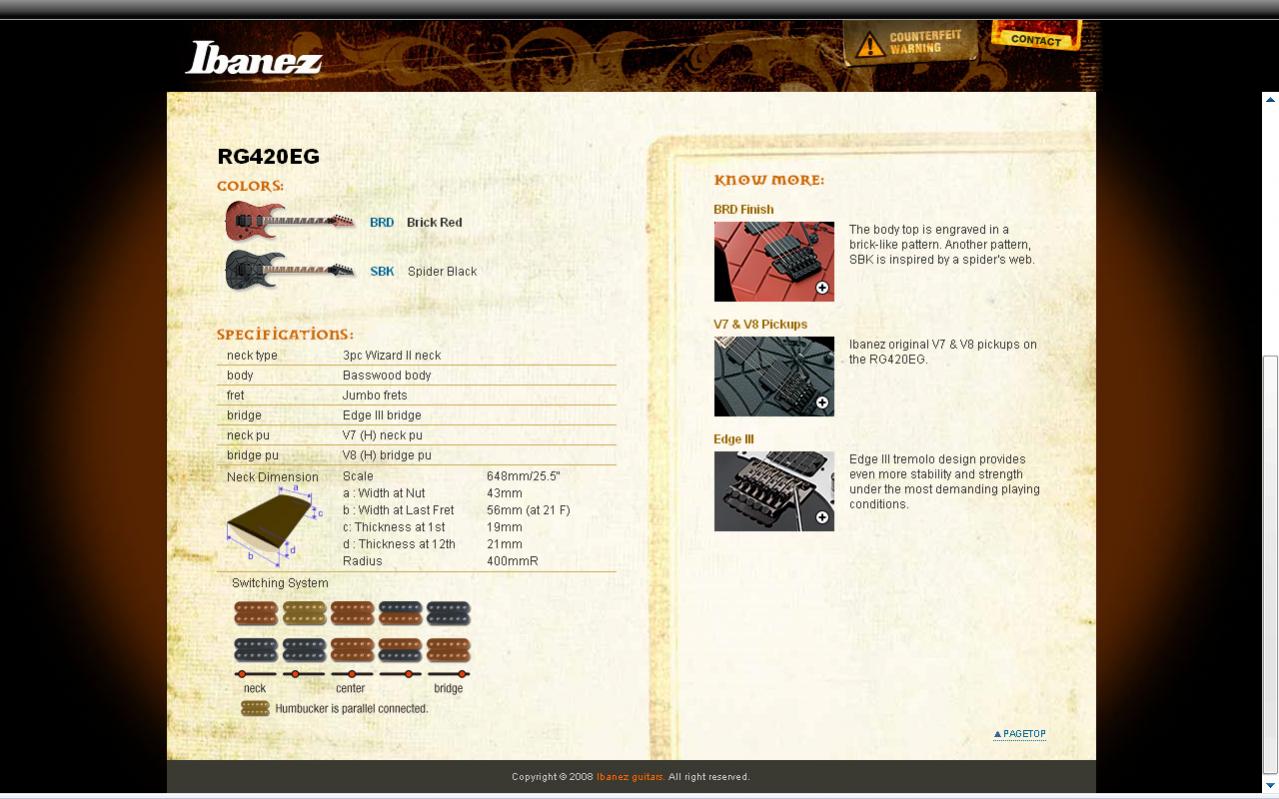1279x799 pixels.
Task: Enlarge the V7 & V8 Pickups photo
Action: (774, 377)
